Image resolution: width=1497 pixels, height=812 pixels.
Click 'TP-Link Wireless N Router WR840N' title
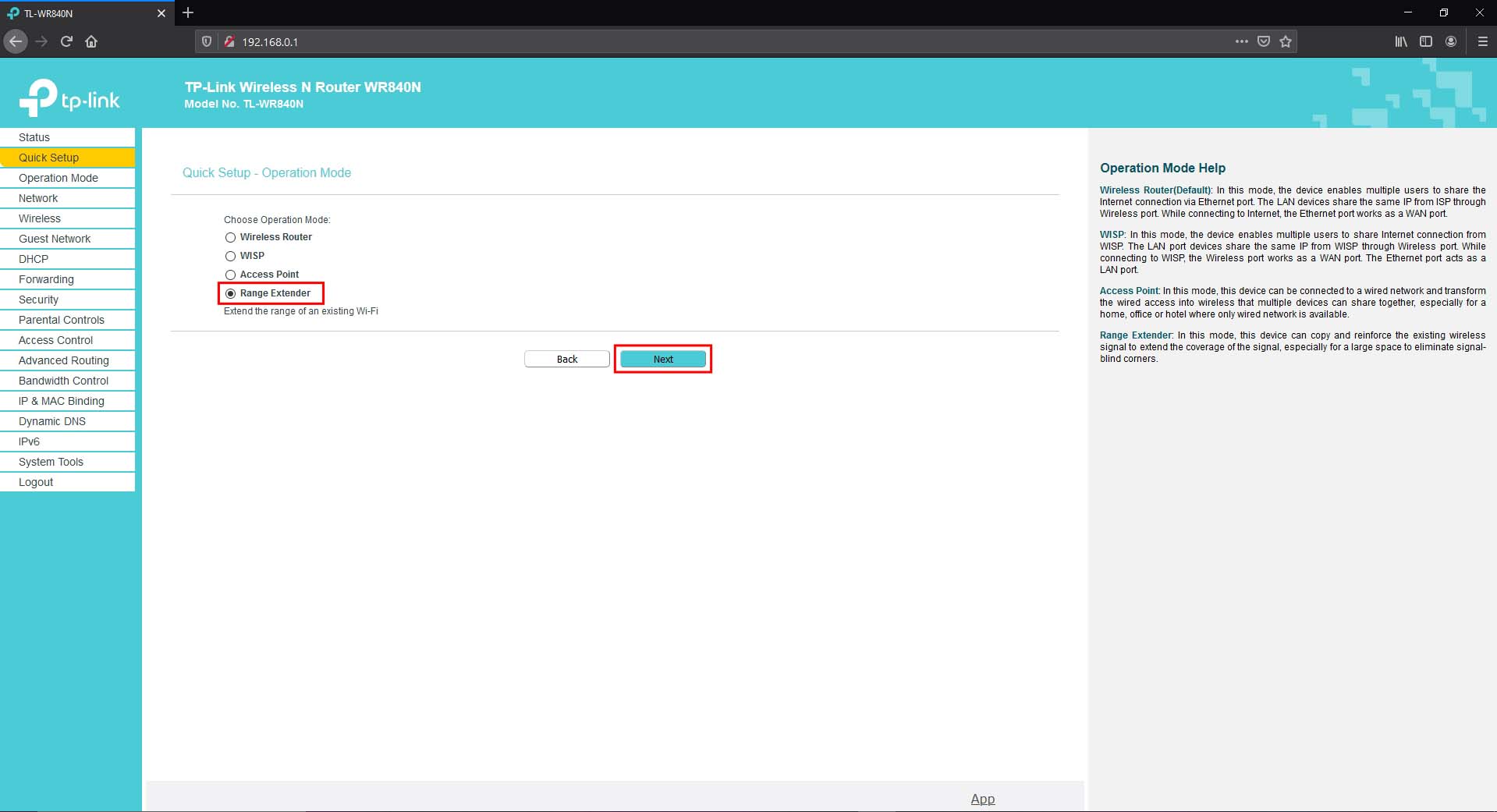[303, 87]
